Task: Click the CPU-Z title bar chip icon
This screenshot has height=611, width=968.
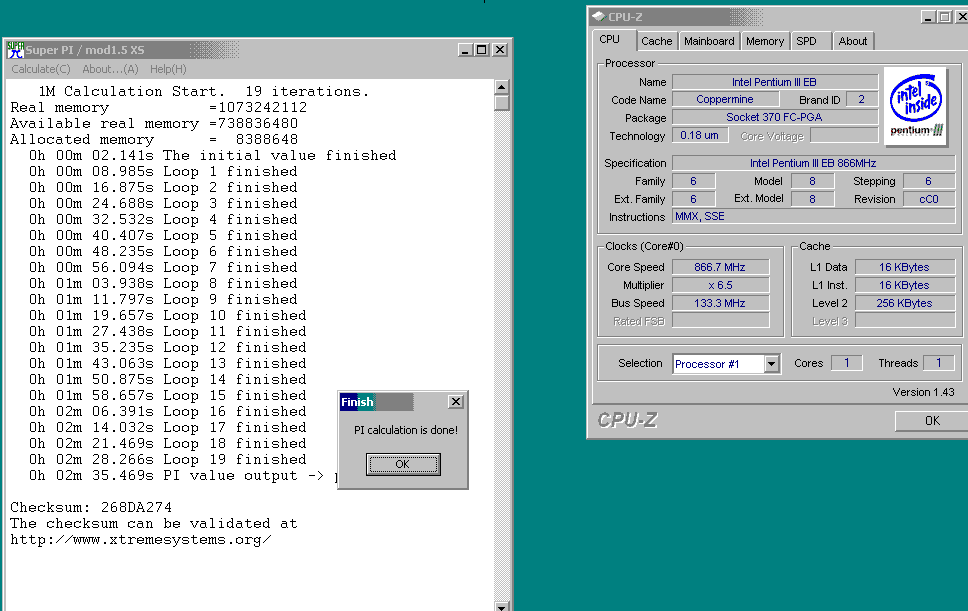Action: [x=598, y=17]
